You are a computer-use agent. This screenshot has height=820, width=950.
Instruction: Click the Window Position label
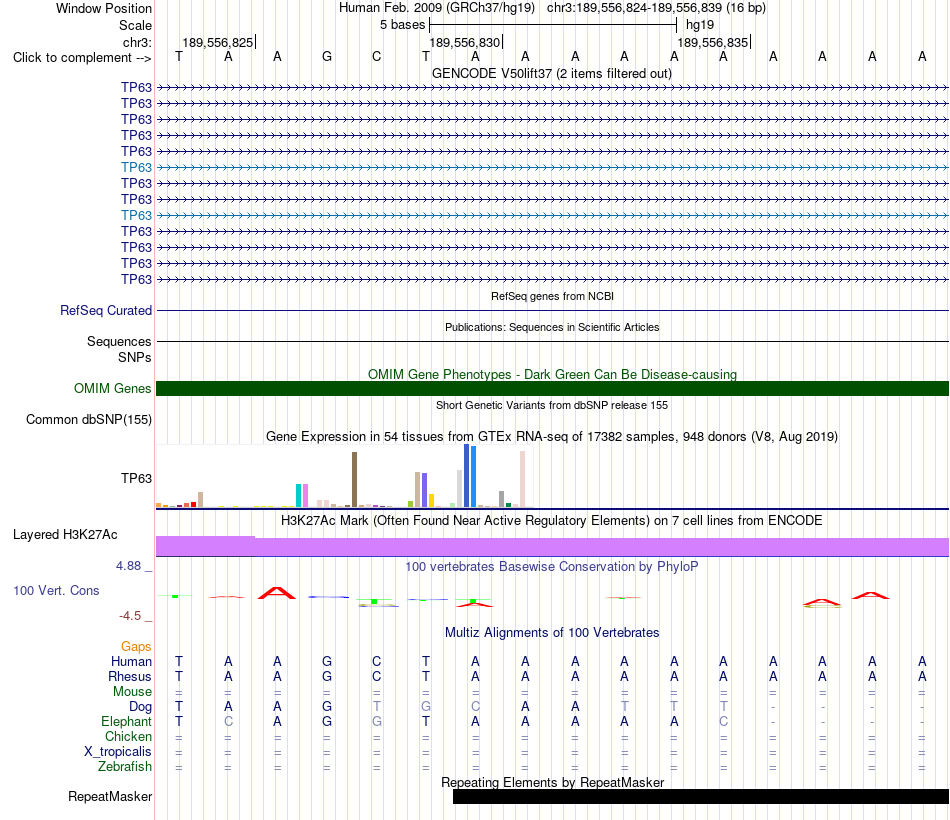tap(104, 8)
